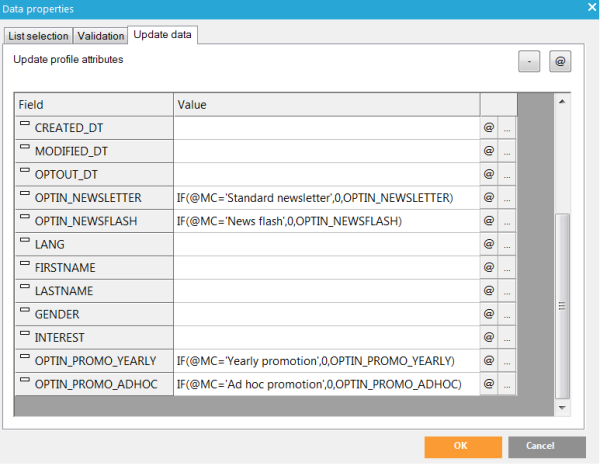Click the minus button above the grid
The height and width of the screenshot is (466, 600).
(x=530, y=62)
